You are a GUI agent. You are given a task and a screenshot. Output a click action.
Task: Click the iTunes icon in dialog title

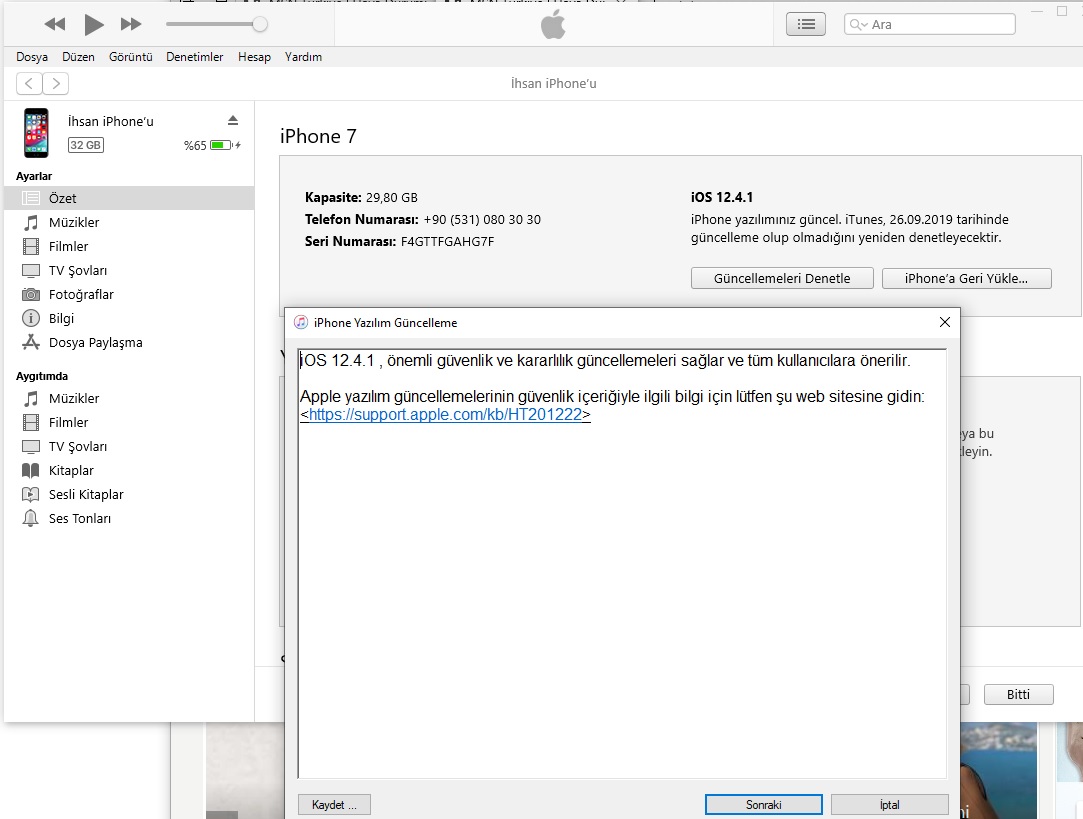point(300,322)
